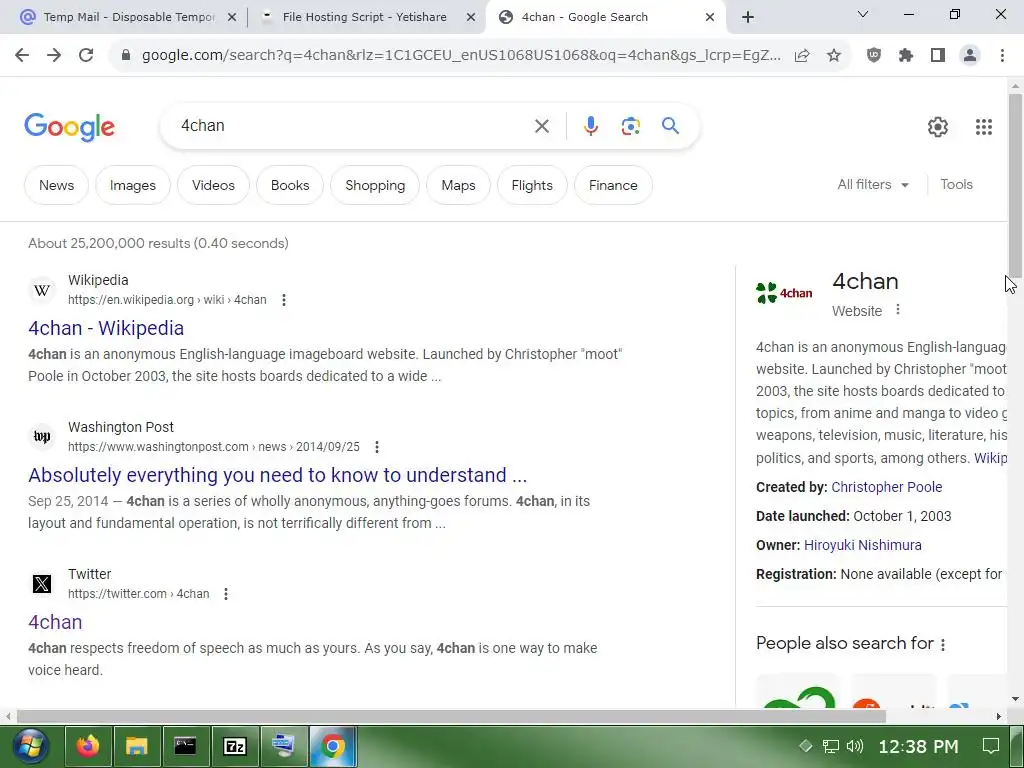Open 7-Zip from the taskbar

[234, 746]
